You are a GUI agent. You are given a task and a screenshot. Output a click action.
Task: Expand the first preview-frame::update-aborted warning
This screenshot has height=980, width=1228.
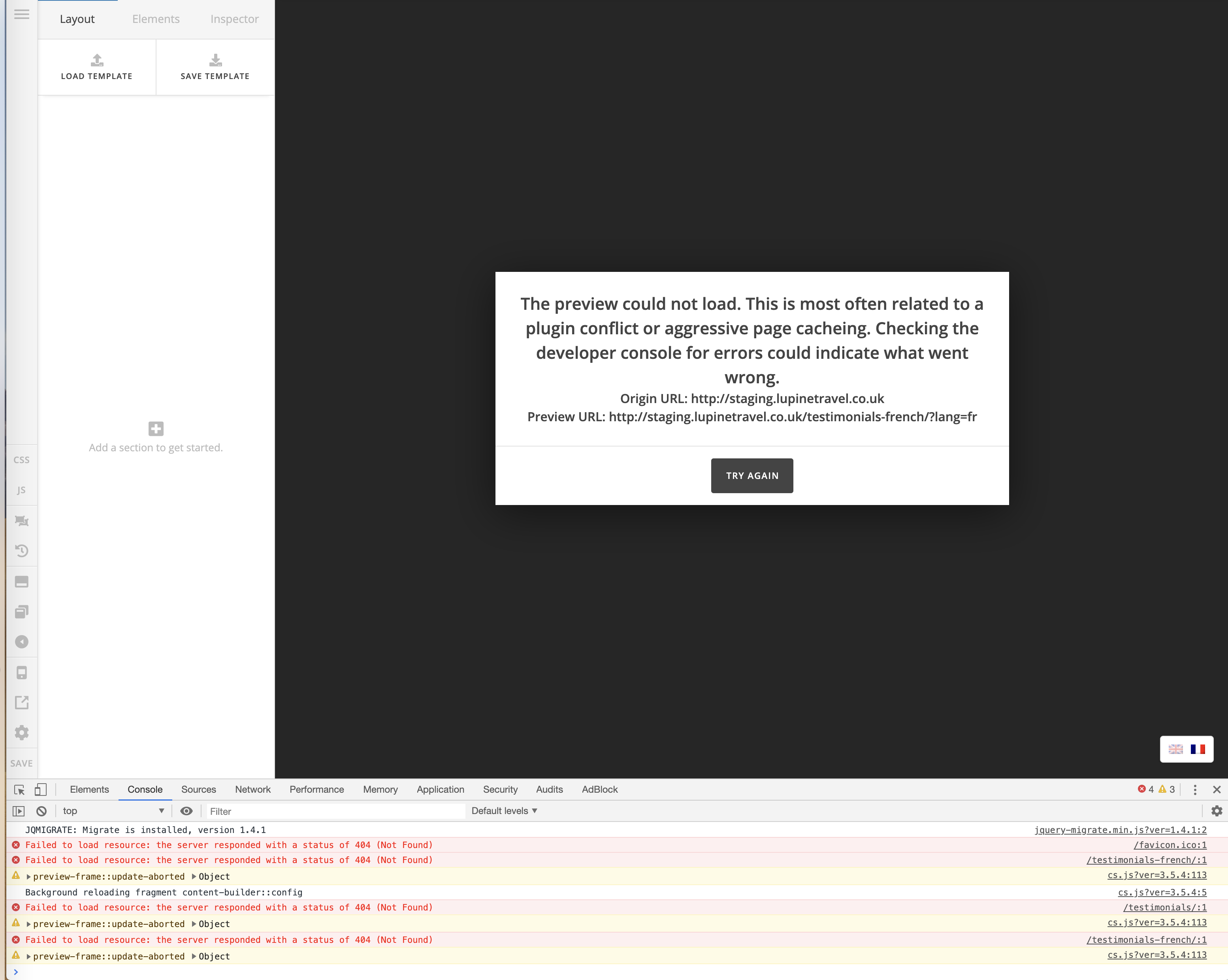click(28, 877)
